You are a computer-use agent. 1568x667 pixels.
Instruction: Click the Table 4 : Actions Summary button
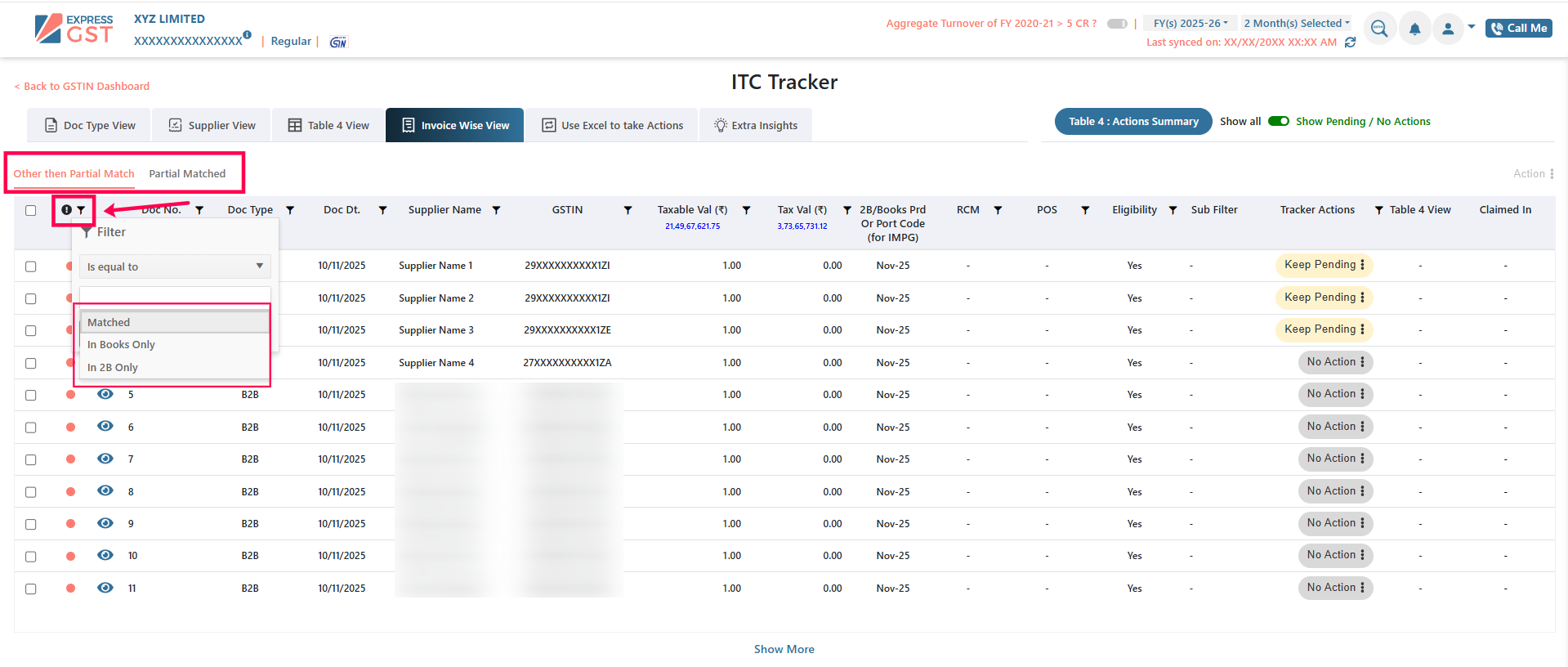[1133, 122]
